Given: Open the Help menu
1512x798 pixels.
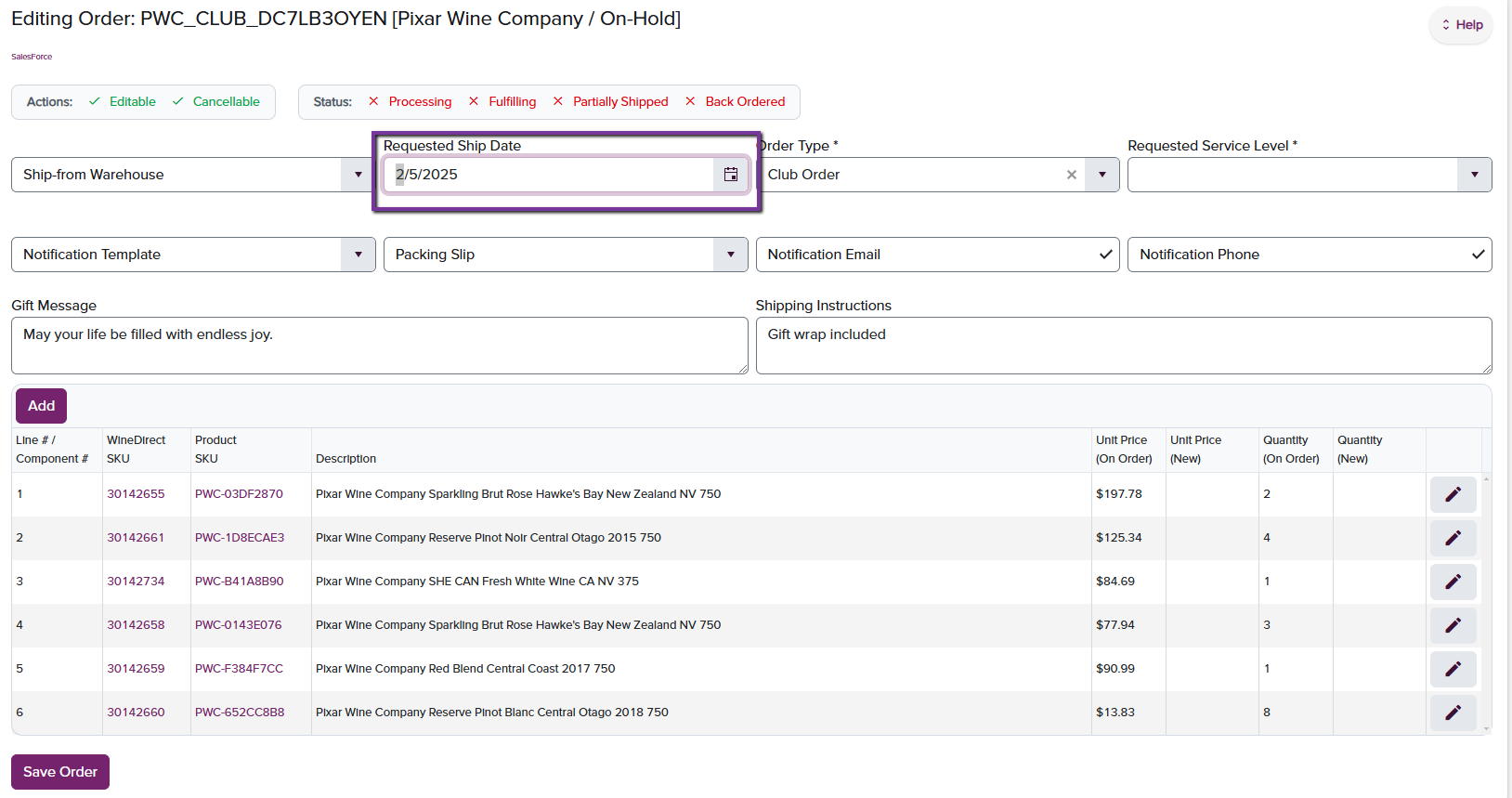Looking at the screenshot, I should coord(1461,25).
